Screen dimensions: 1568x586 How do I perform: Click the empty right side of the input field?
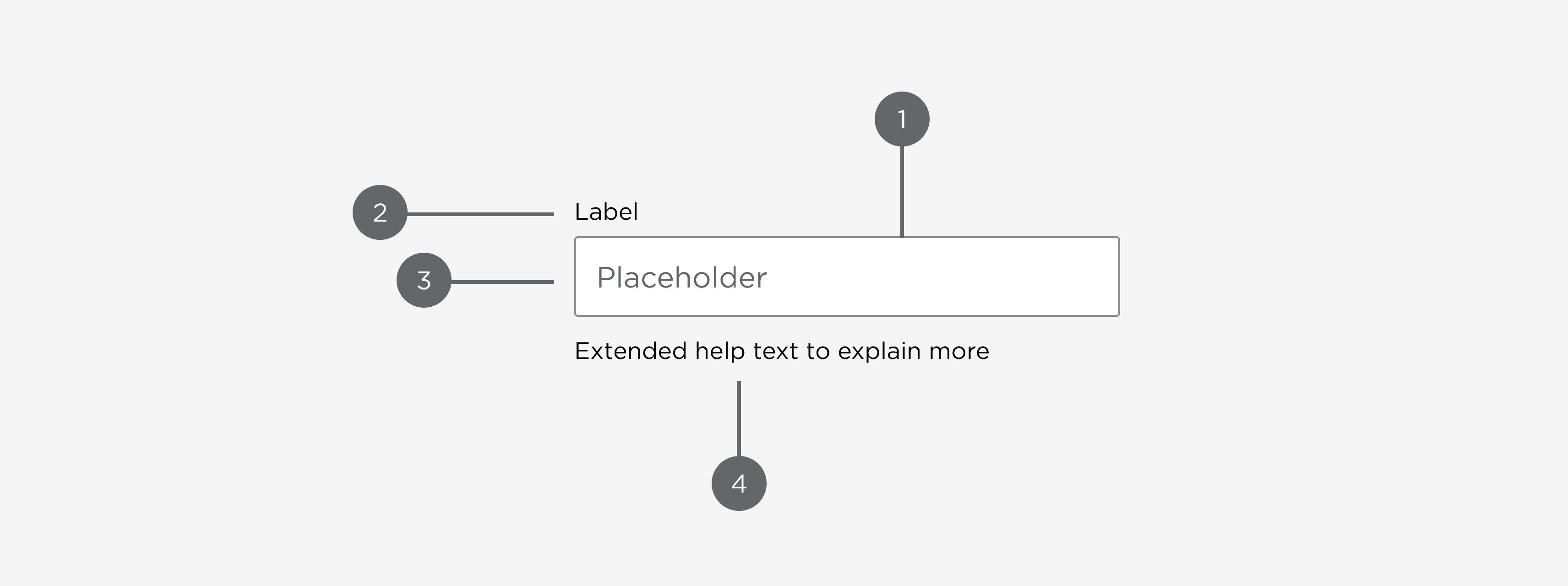(x=1004, y=277)
